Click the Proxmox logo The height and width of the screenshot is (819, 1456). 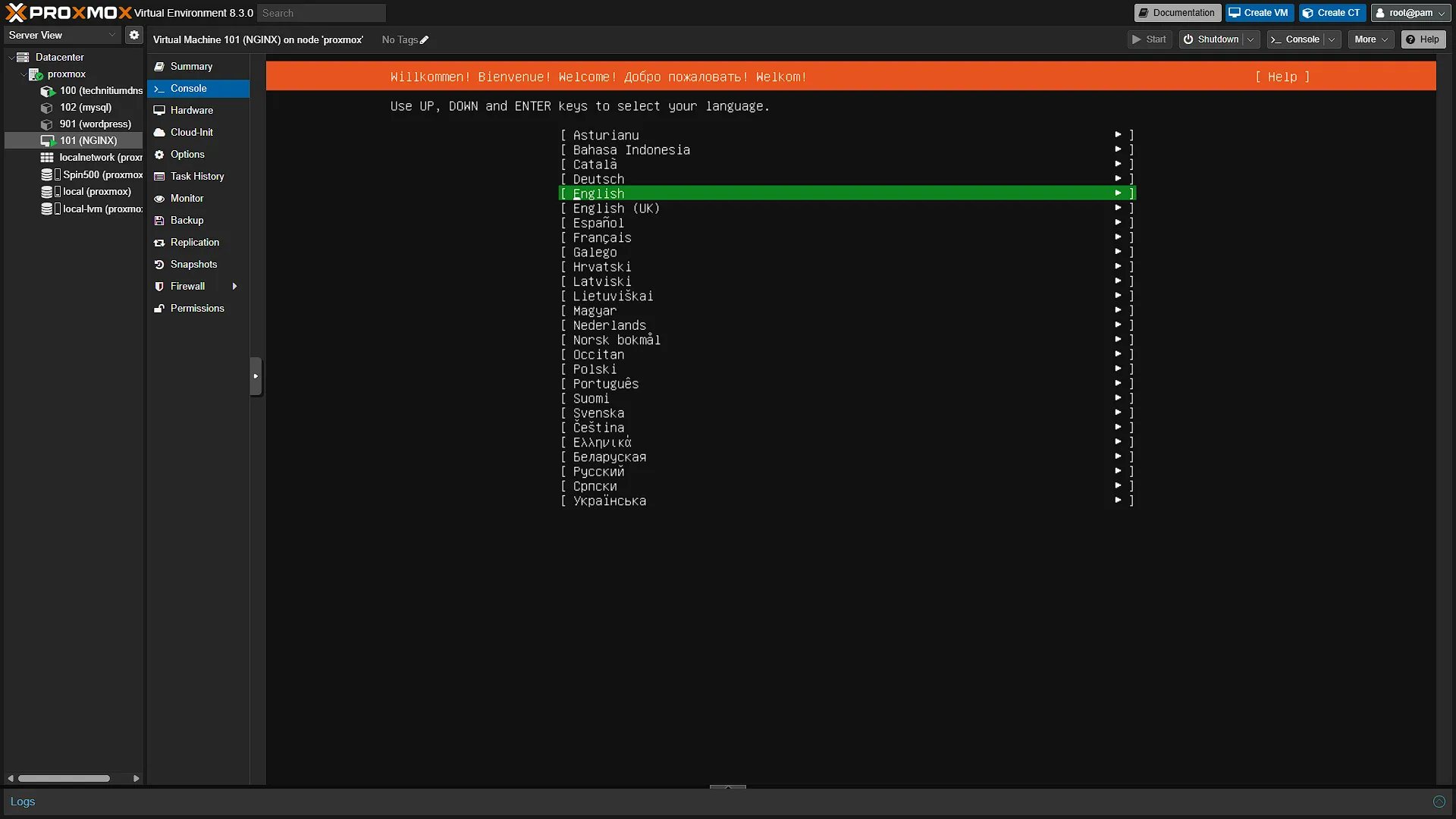[68, 13]
